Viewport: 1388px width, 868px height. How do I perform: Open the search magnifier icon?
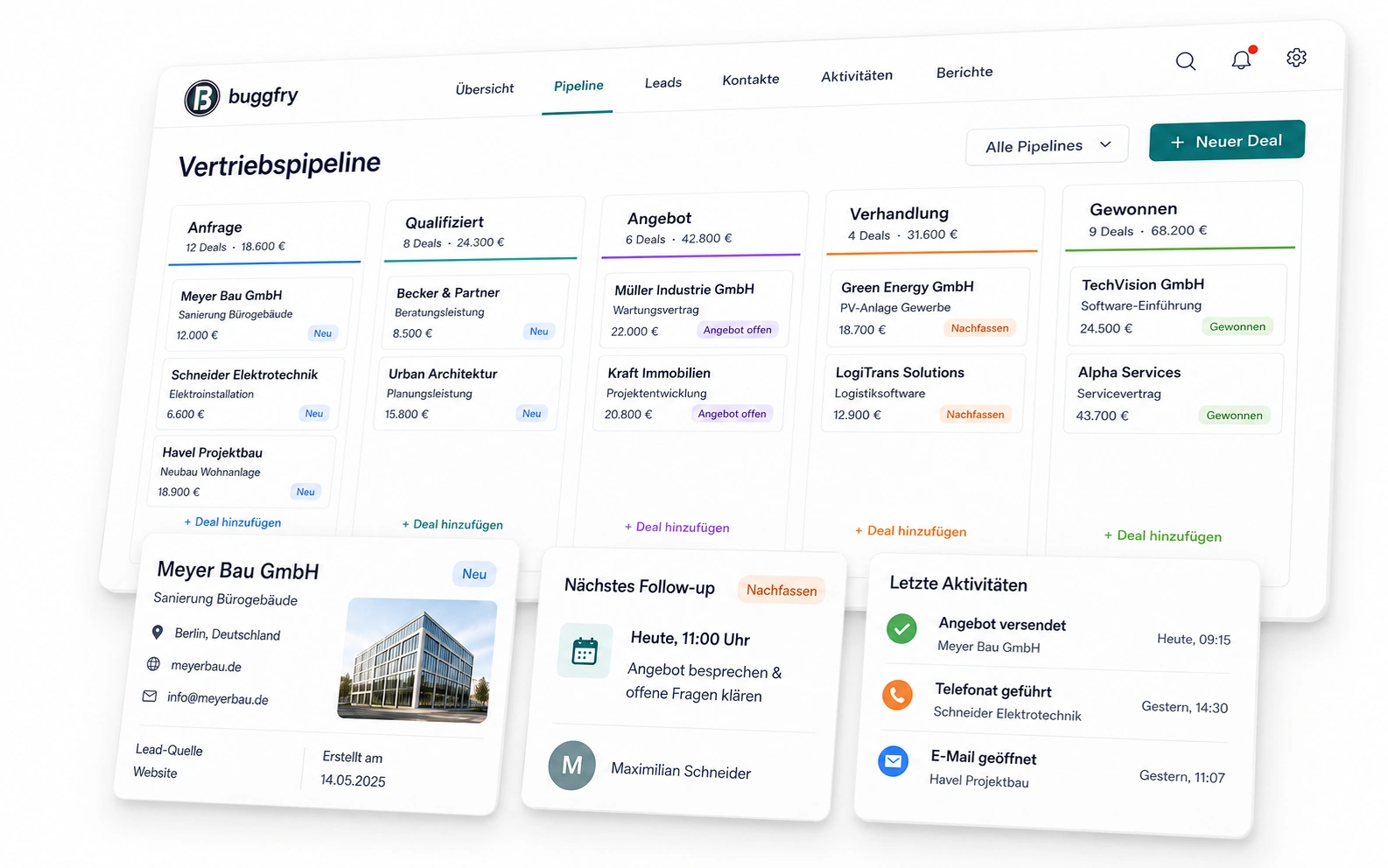(1185, 61)
